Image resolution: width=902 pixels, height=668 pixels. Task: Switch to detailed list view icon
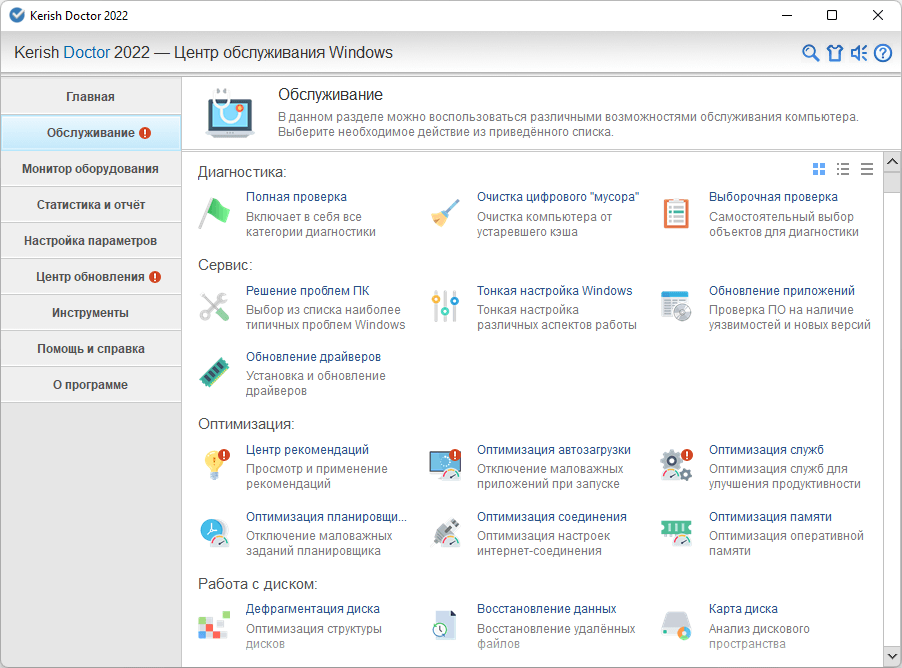click(x=843, y=169)
